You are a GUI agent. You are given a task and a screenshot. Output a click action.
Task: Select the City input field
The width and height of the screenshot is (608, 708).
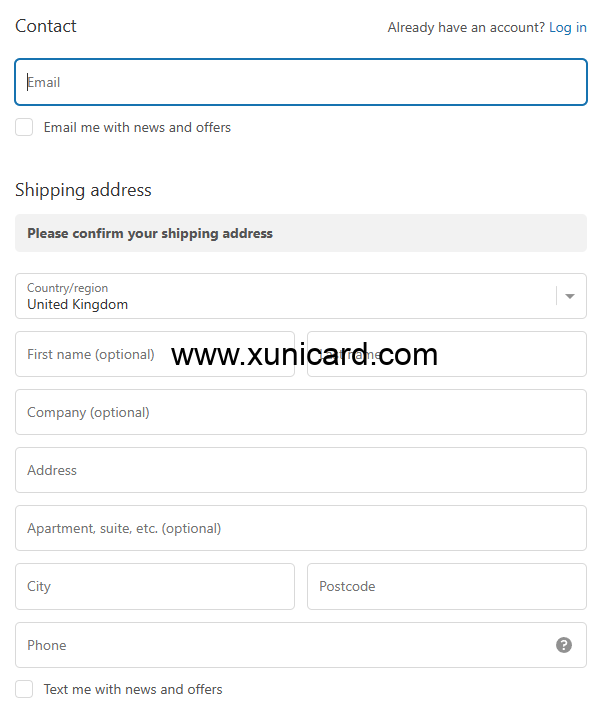[155, 586]
